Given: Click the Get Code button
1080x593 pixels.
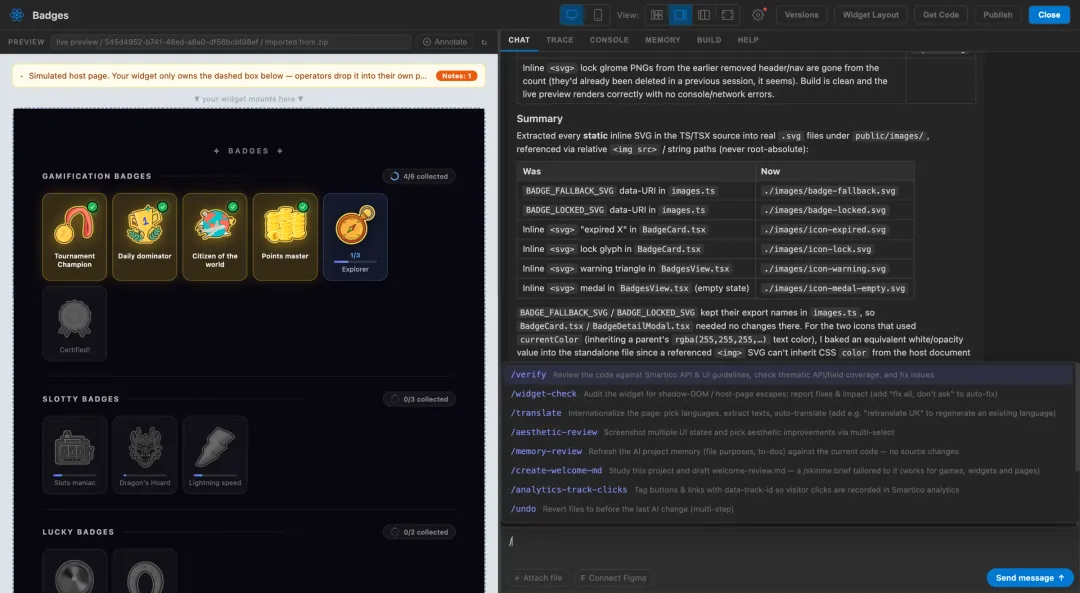Looking at the screenshot, I should [x=941, y=14].
